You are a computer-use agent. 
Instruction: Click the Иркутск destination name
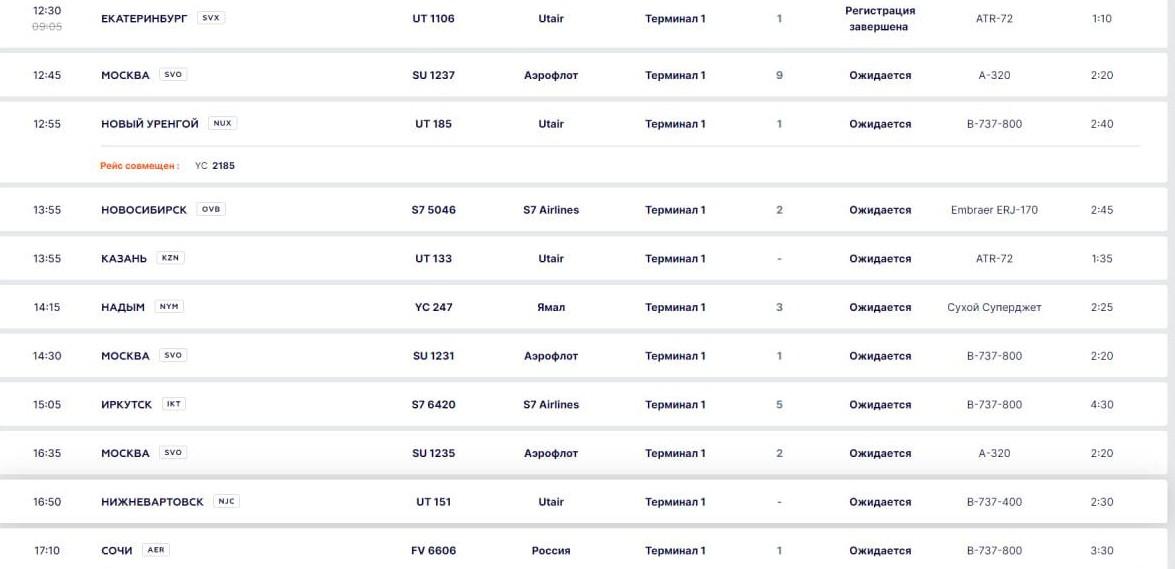click(127, 405)
